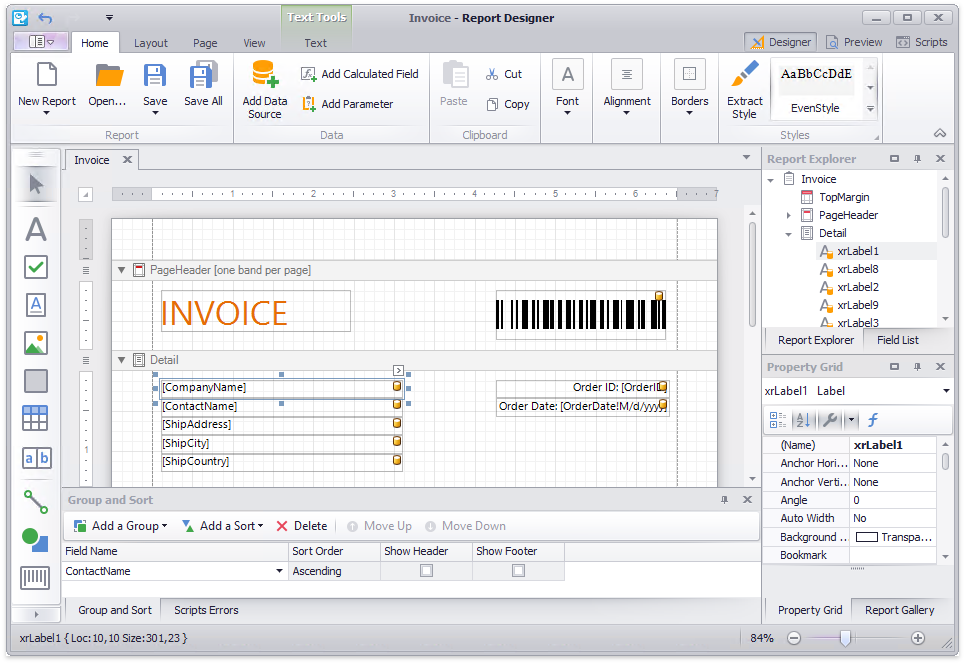Click Add Calculated Field
This screenshot has width=965, height=664.
click(359, 74)
